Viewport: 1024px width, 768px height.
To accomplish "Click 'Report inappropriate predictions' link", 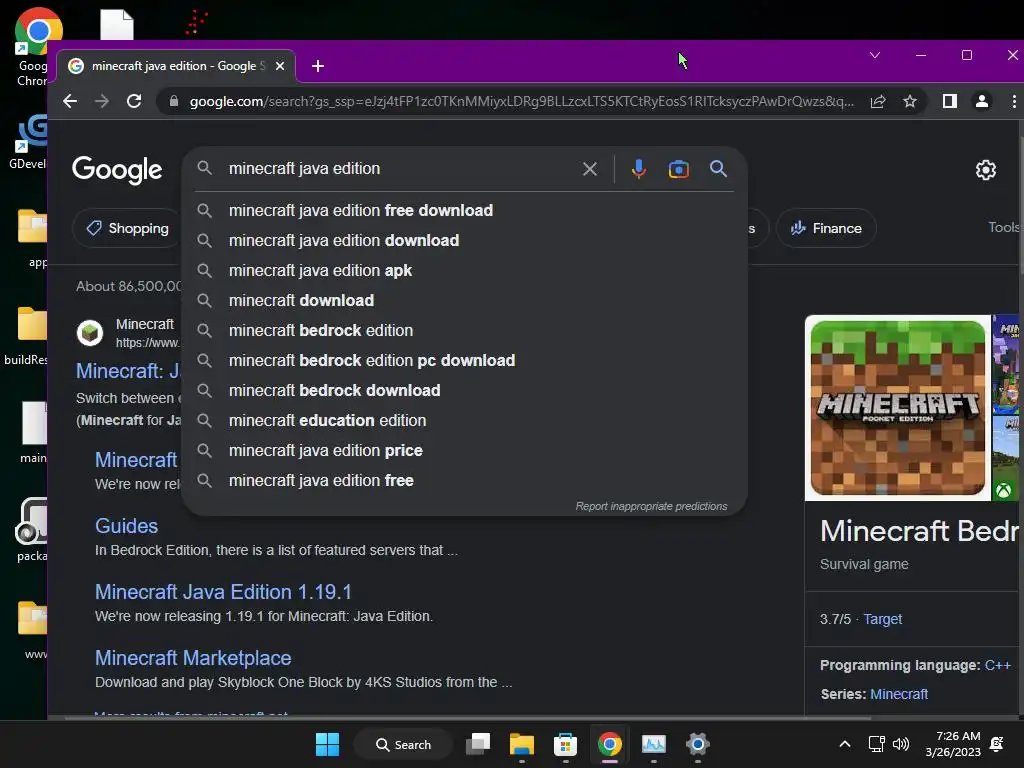I will point(651,506).
